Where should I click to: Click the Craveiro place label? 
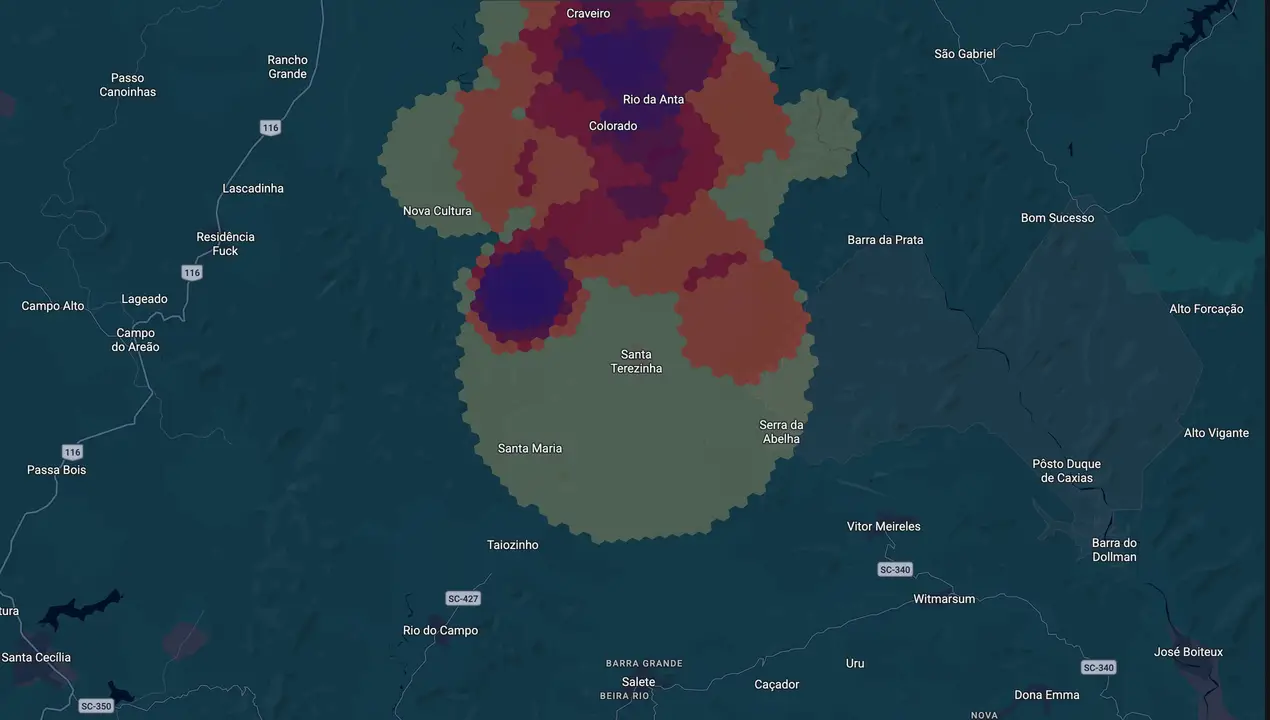pos(588,13)
